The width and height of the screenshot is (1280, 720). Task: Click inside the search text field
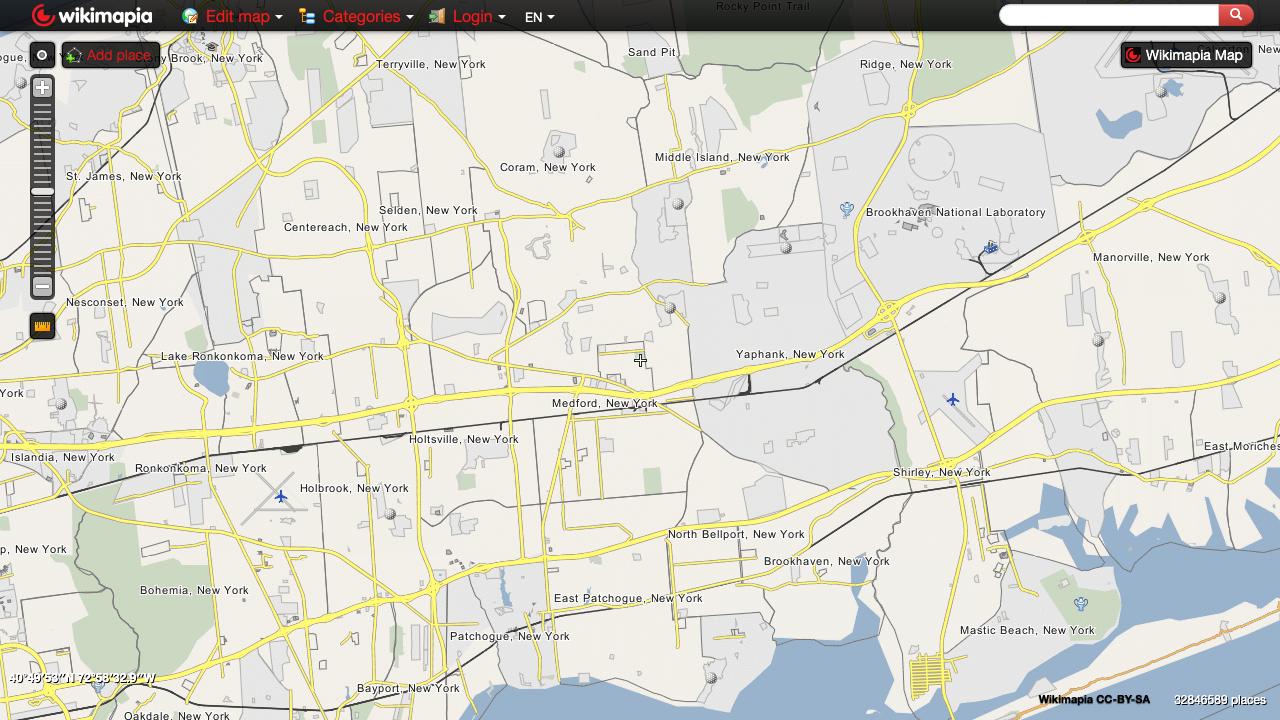(x=1108, y=15)
